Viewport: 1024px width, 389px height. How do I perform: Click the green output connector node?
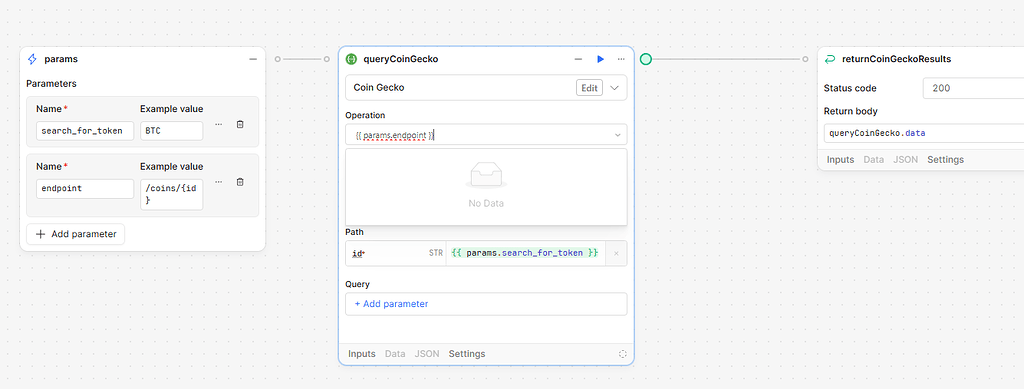tap(646, 59)
